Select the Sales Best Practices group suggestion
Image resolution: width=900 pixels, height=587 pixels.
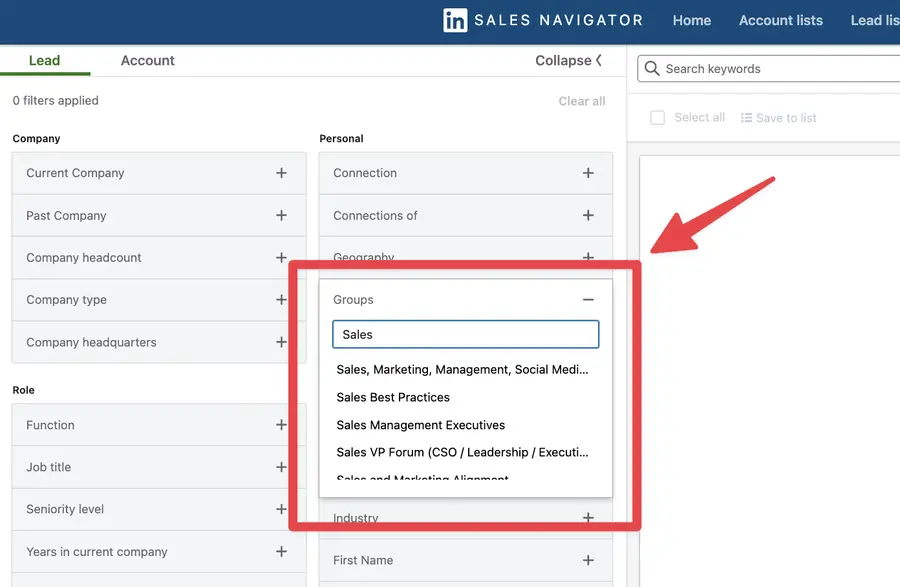point(393,397)
